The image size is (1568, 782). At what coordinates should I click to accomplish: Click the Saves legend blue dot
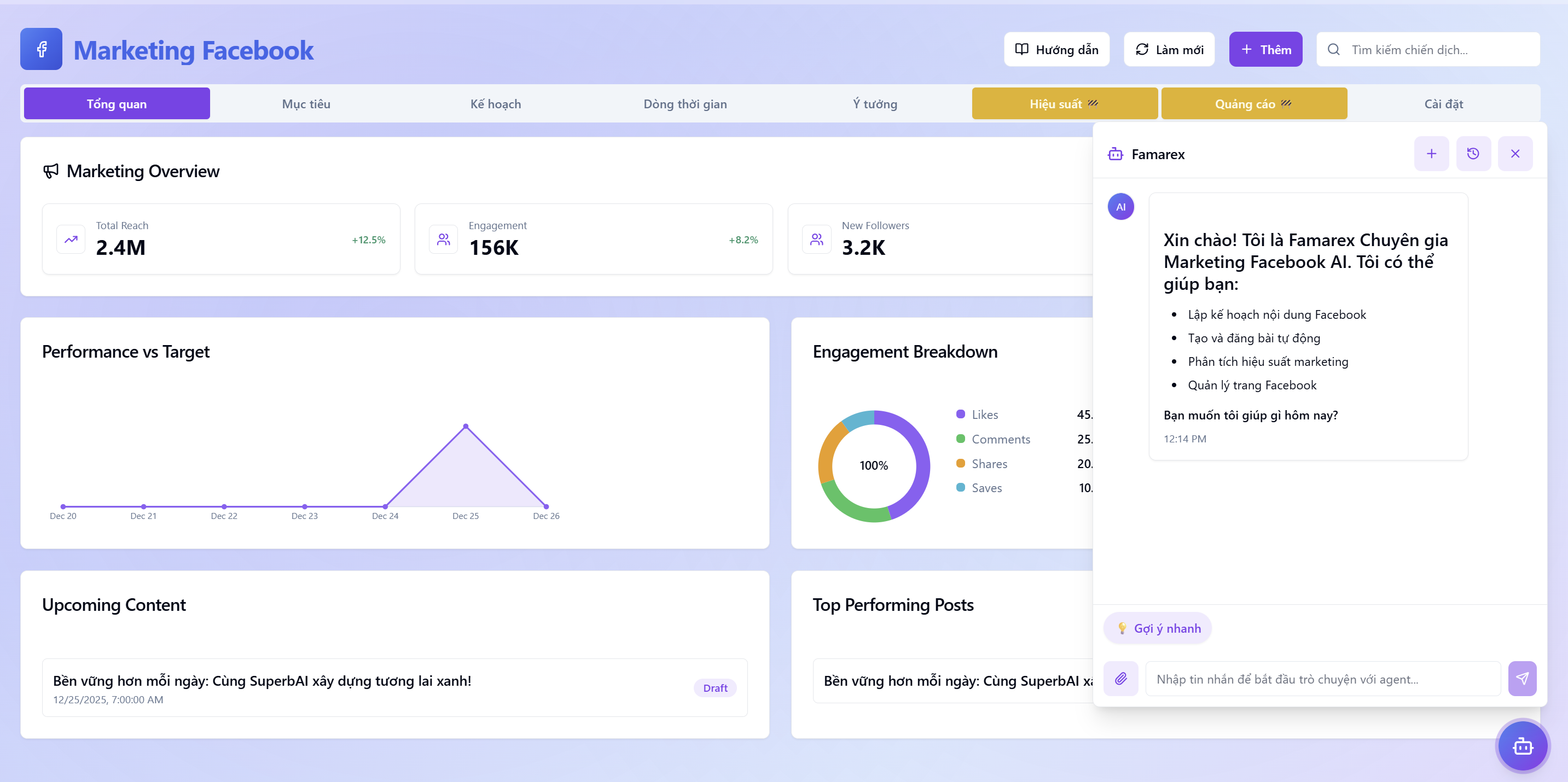[961, 487]
